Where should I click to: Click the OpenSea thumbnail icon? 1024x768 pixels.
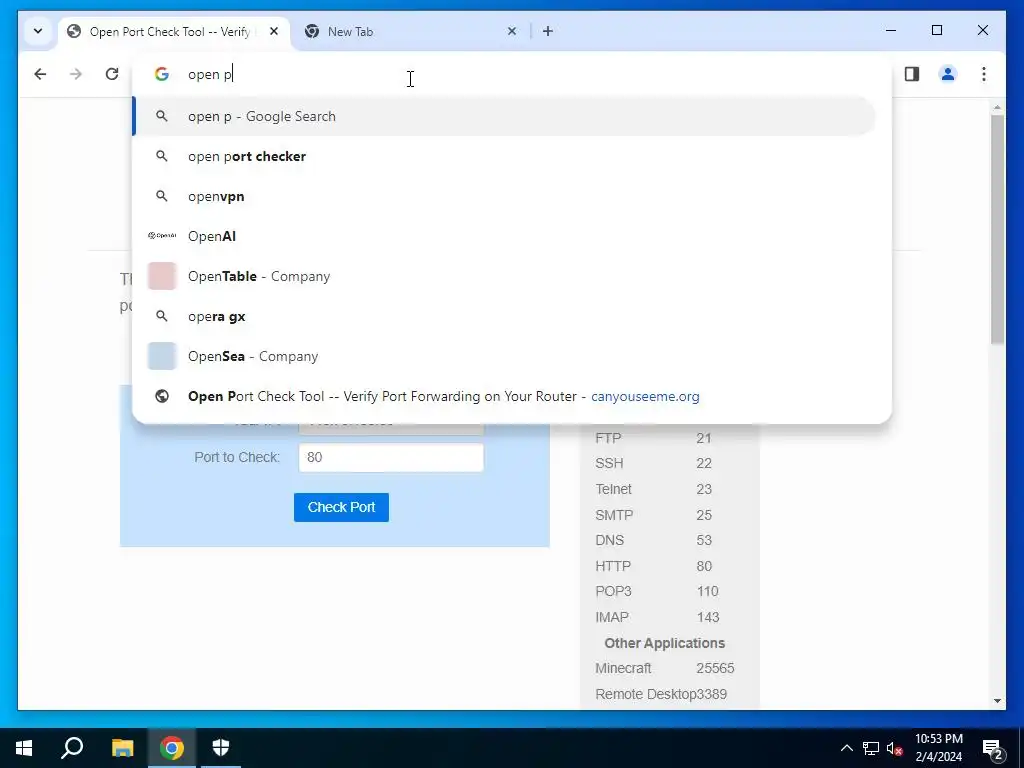162,357
